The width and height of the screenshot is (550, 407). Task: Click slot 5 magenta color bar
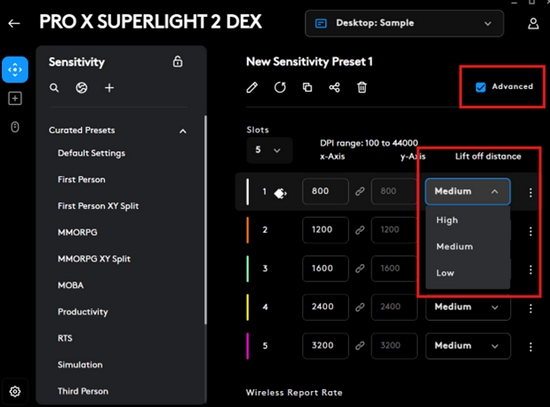pos(248,346)
